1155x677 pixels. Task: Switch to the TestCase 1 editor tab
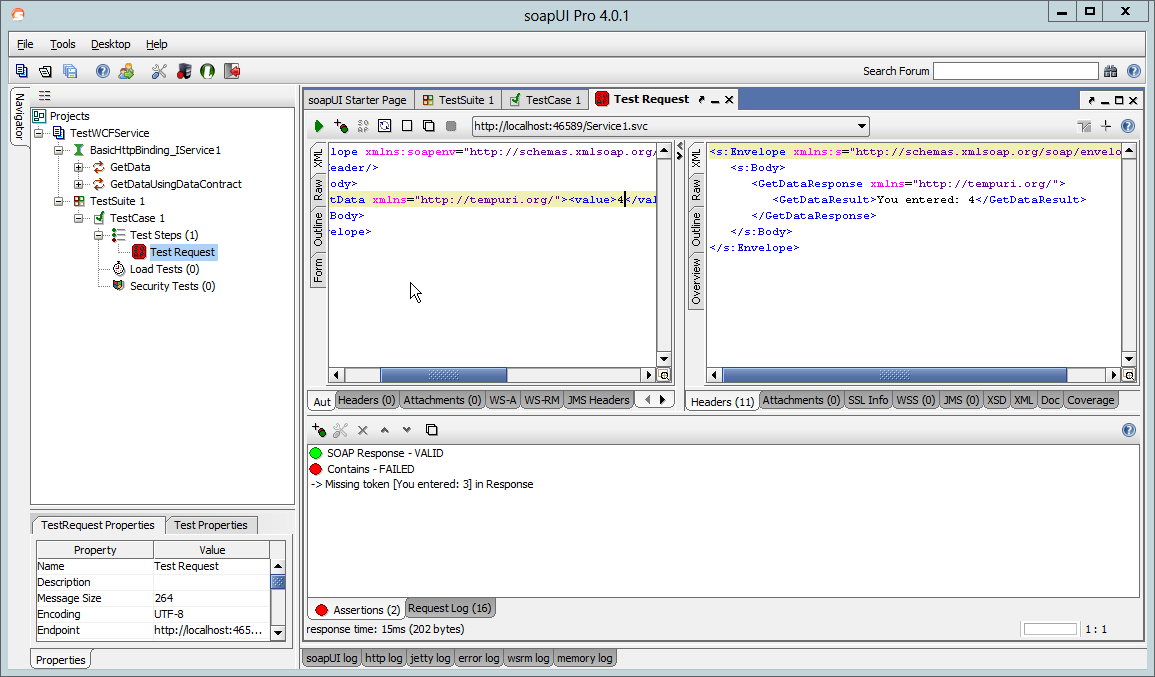[545, 99]
